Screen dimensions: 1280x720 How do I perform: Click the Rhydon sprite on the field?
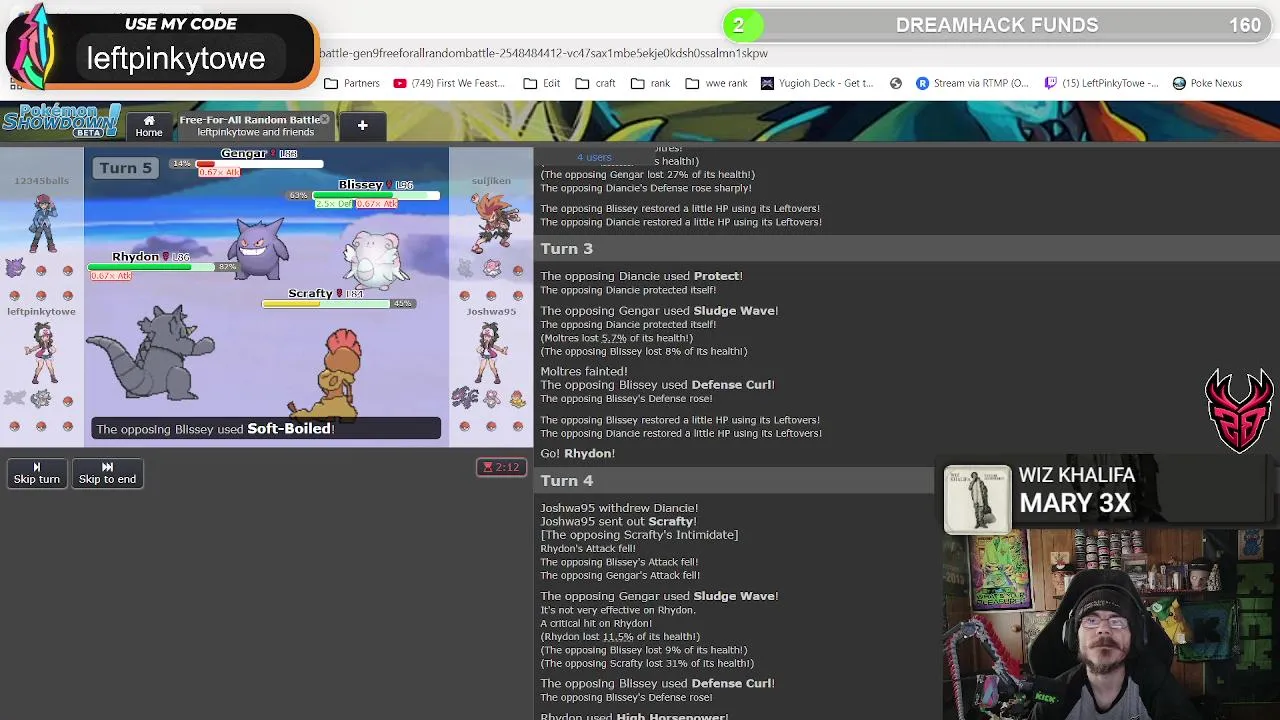[x=150, y=354]
